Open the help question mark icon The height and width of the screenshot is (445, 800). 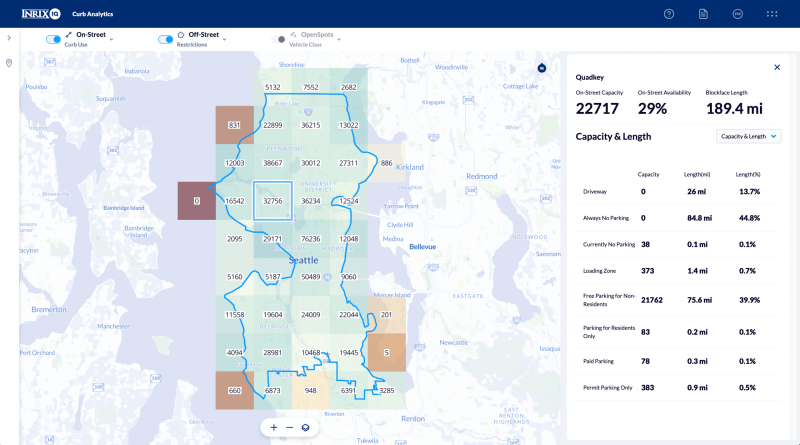click(668, 14)
